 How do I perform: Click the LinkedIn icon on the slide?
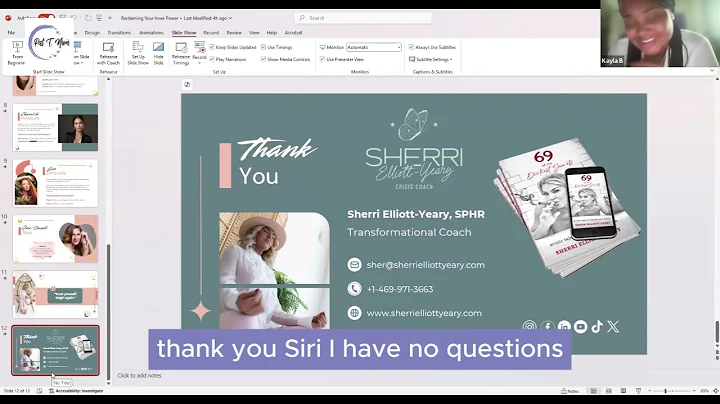click(x=564, y=326)
